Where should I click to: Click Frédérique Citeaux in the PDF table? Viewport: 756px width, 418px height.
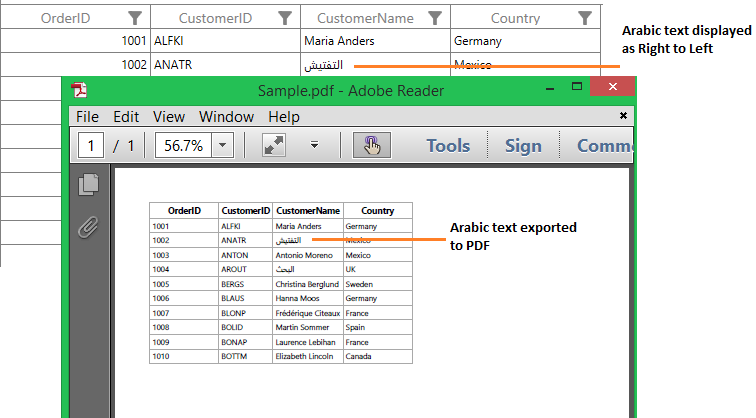coord(308,313)
